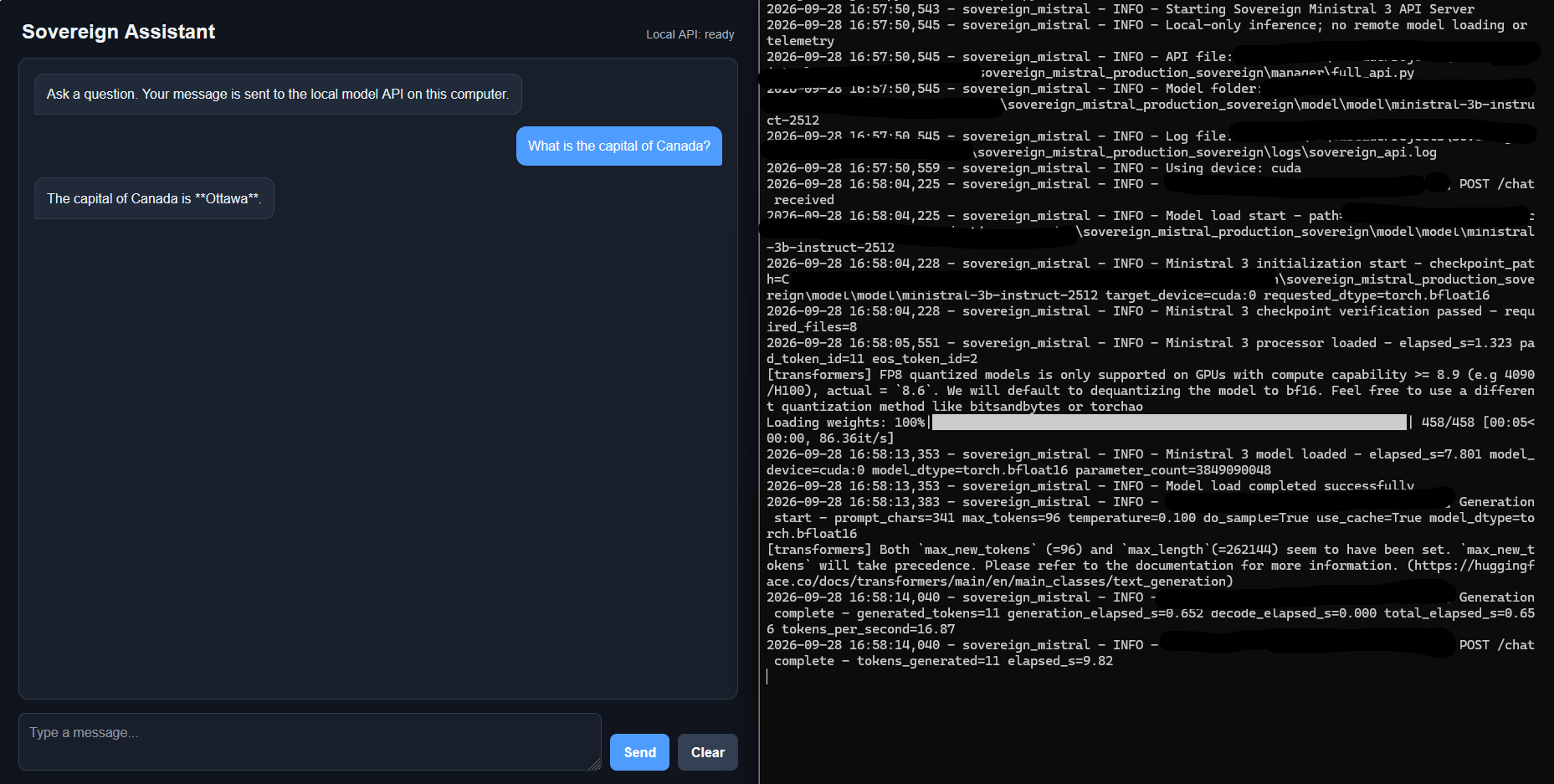Focus the 'Type a message...' input box
The image size is (1554, 784).
coord(310,741)
